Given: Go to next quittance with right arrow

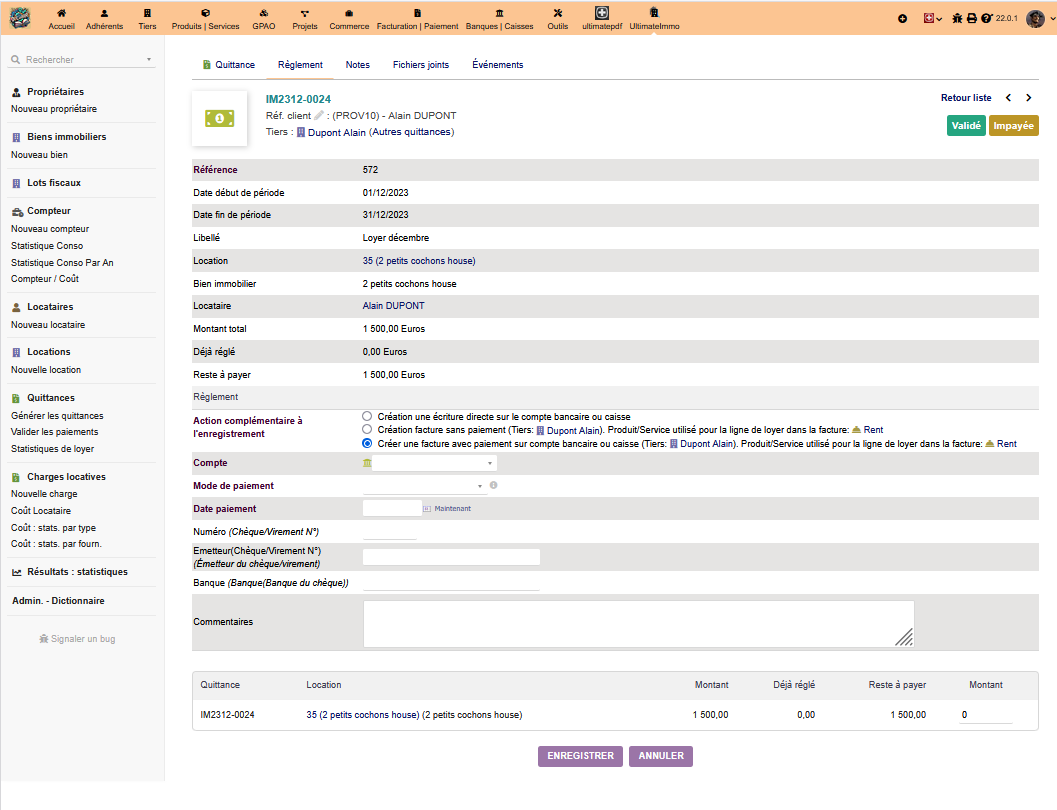Looking at the screenshot, I should (x=1029, y=98).
